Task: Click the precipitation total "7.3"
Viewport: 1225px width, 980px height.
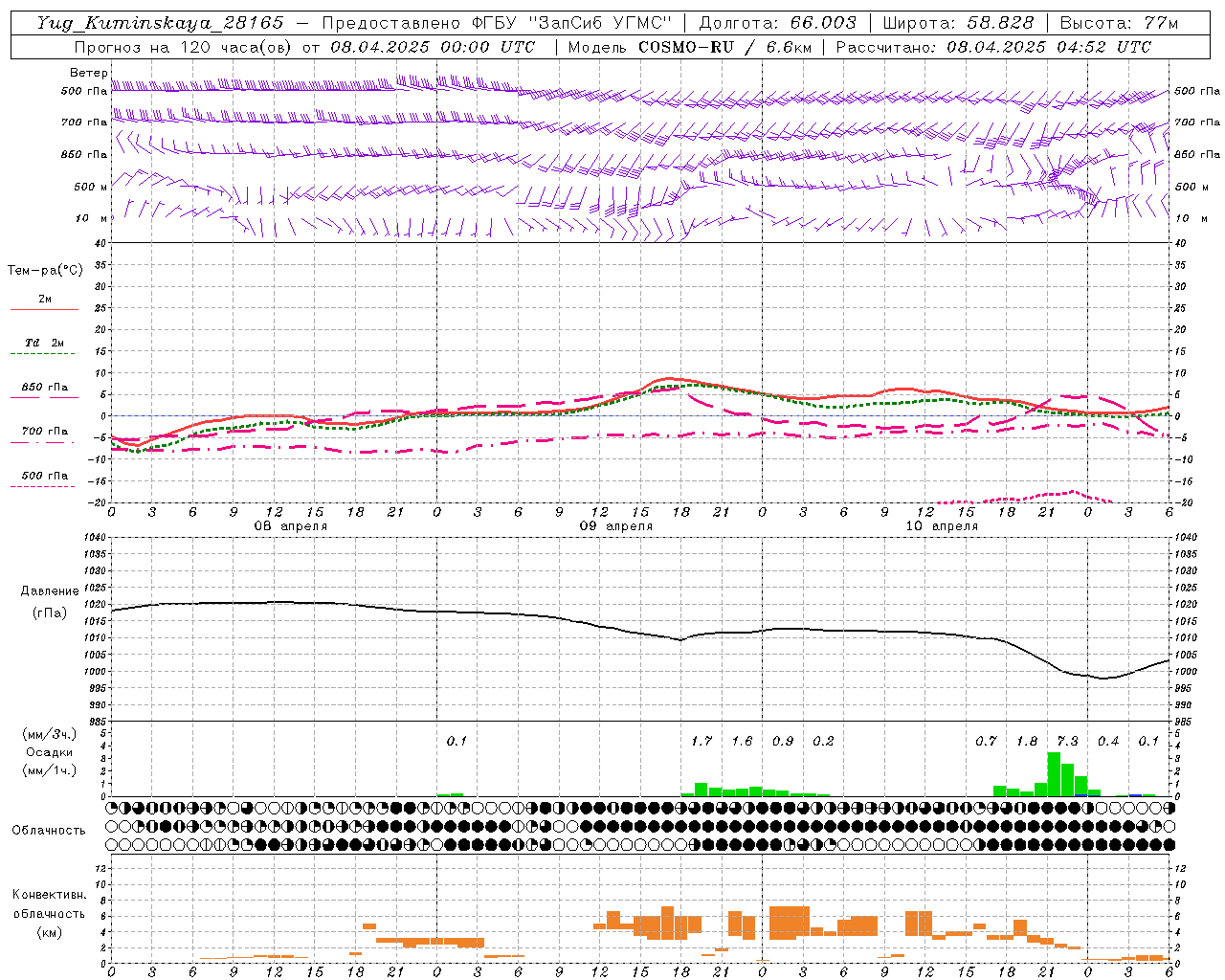Action: 1067,741
